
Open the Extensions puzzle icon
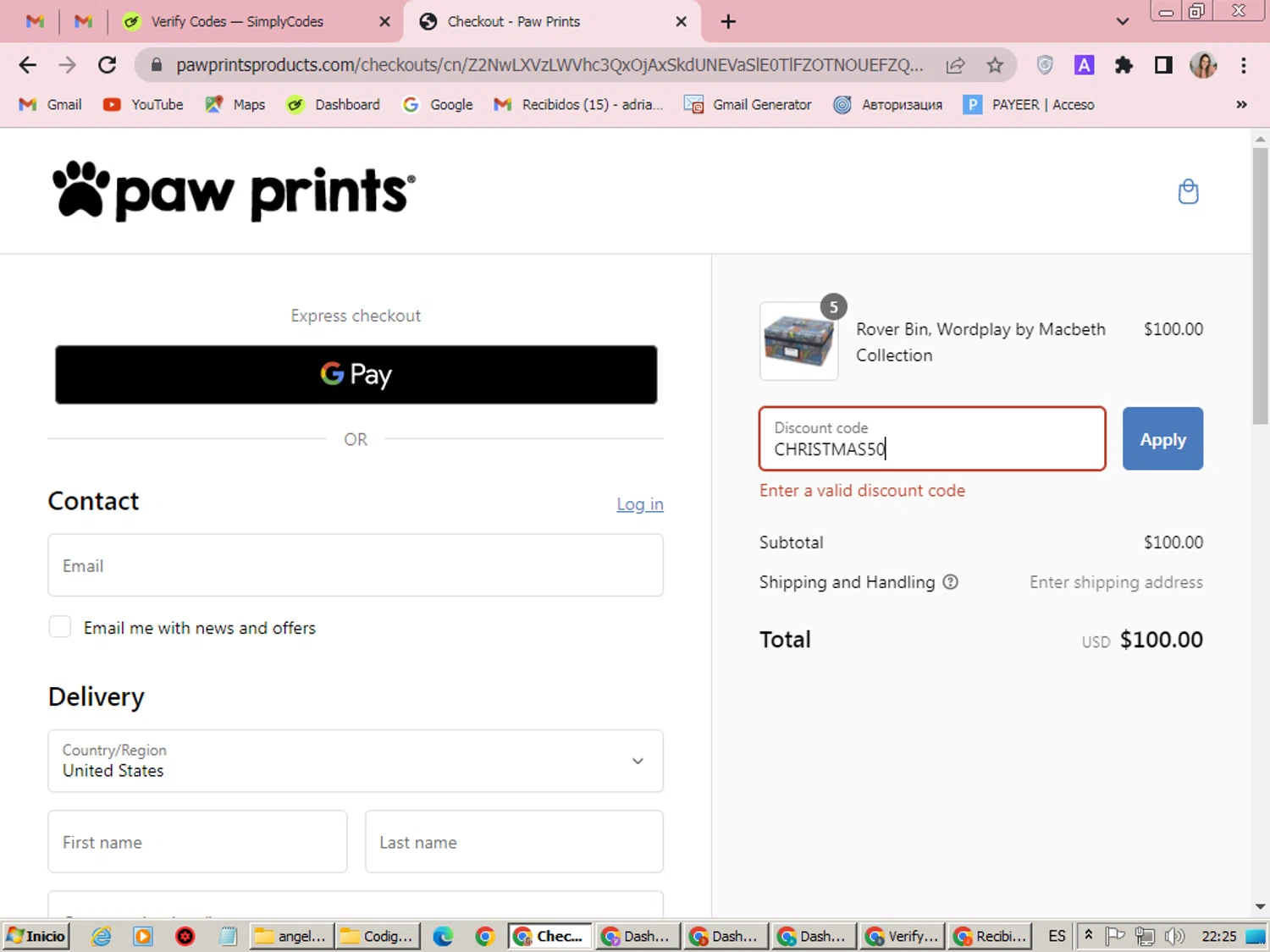1124,65
